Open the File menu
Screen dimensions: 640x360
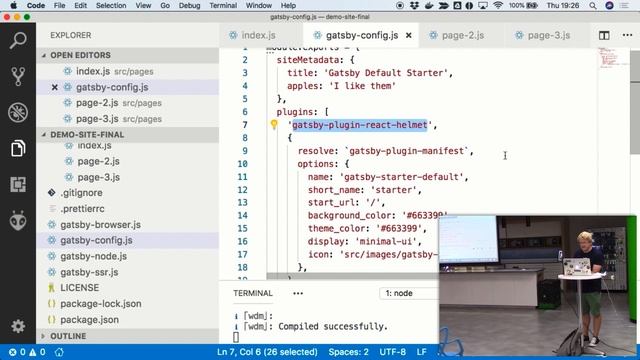click(x=60, y=5)
